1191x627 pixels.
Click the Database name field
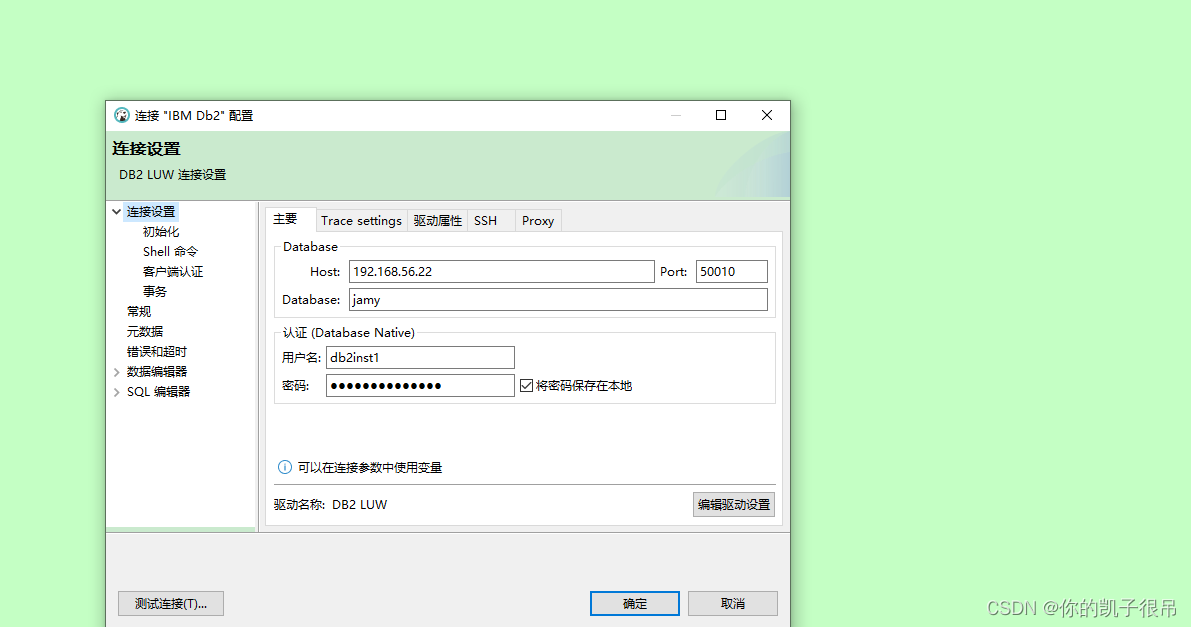click(558, 299)
